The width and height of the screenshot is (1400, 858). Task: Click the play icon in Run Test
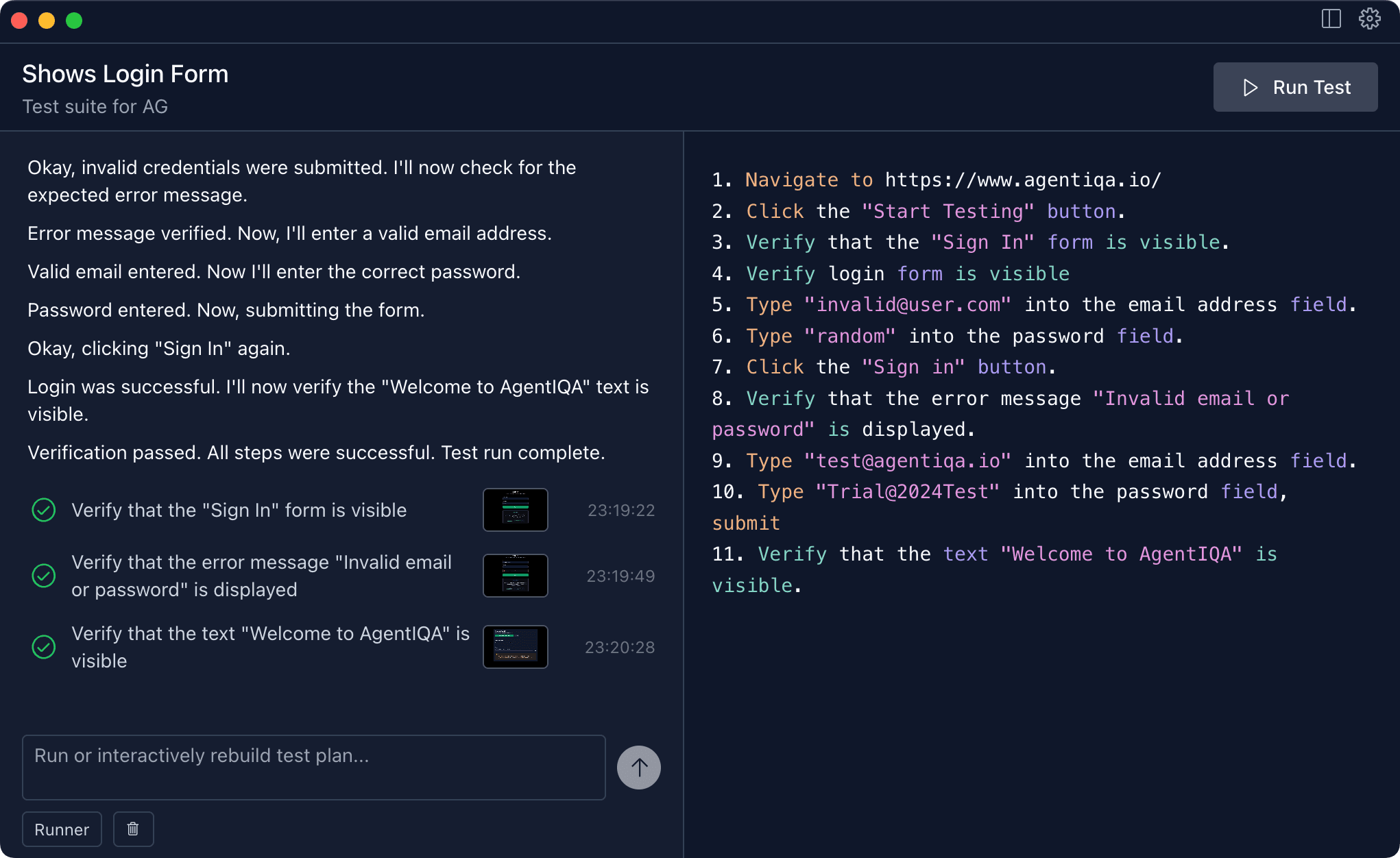1251,87
